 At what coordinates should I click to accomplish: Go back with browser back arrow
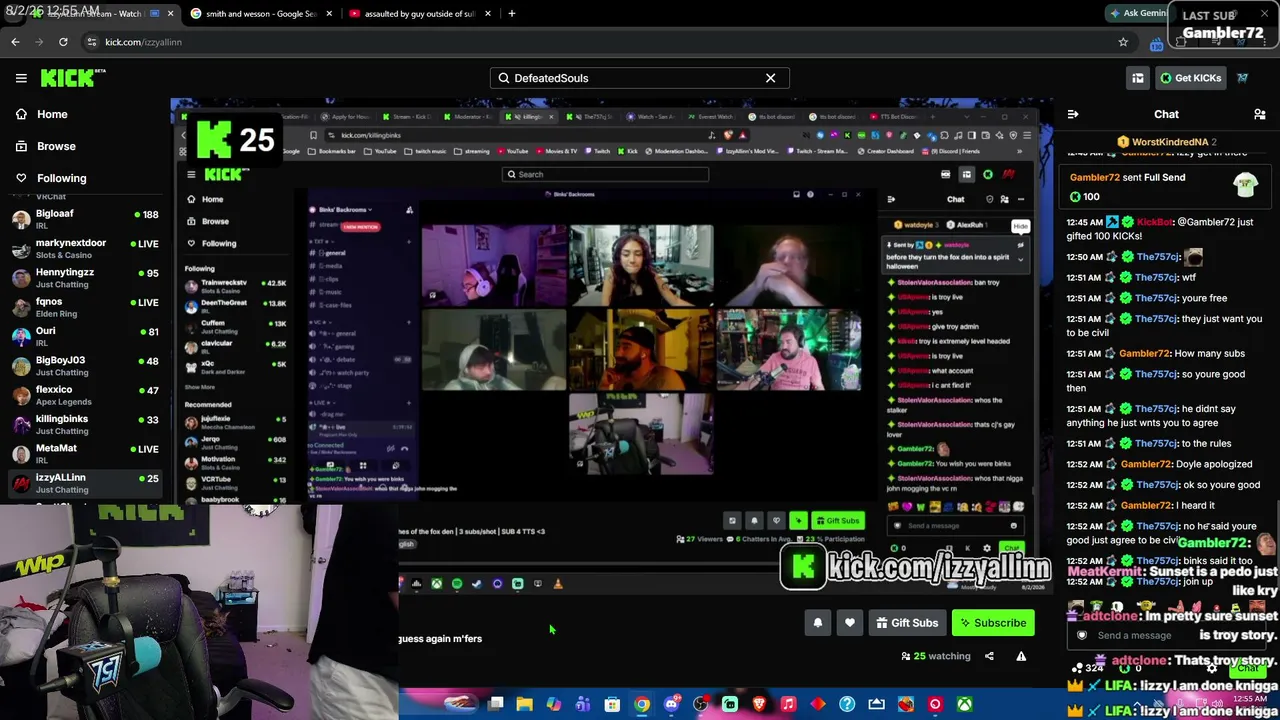[x=15, y=42]
